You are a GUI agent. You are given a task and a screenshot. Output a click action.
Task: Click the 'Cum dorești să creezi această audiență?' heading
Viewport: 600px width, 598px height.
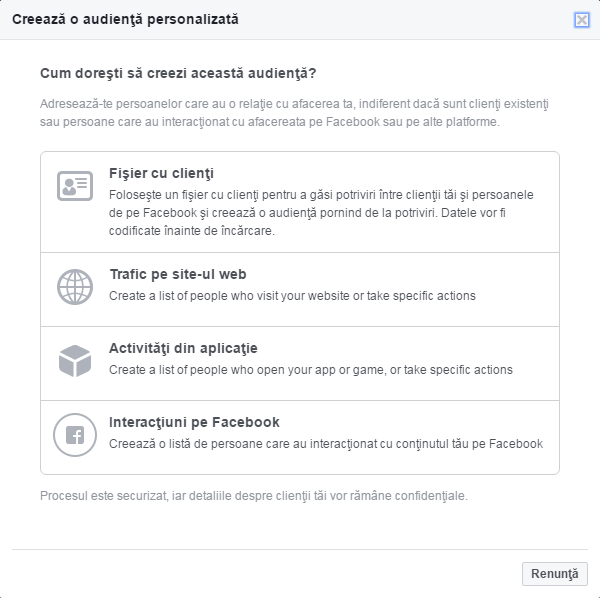coord(178,73)
